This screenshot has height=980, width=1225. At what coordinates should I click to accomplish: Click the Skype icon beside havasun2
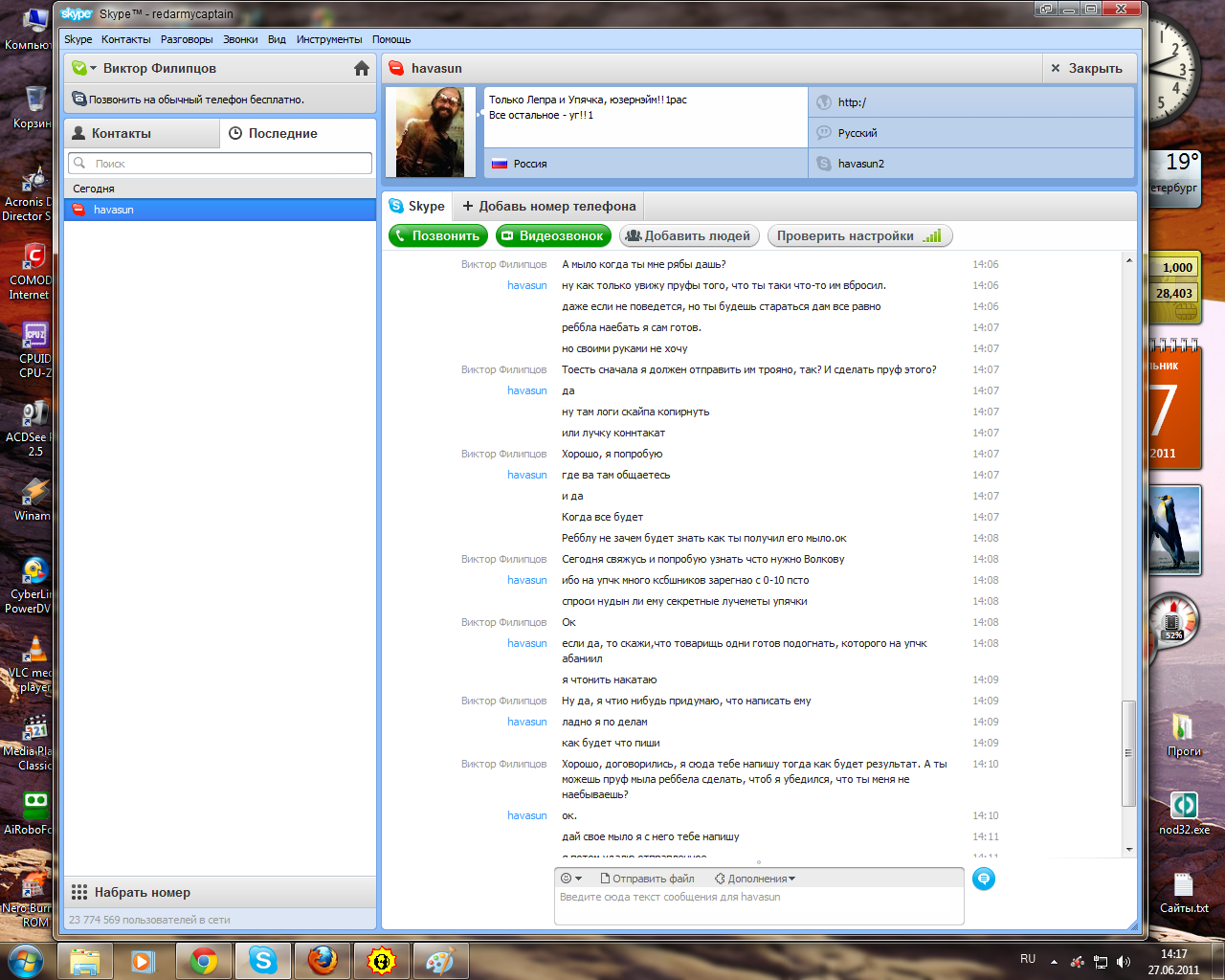823,164
